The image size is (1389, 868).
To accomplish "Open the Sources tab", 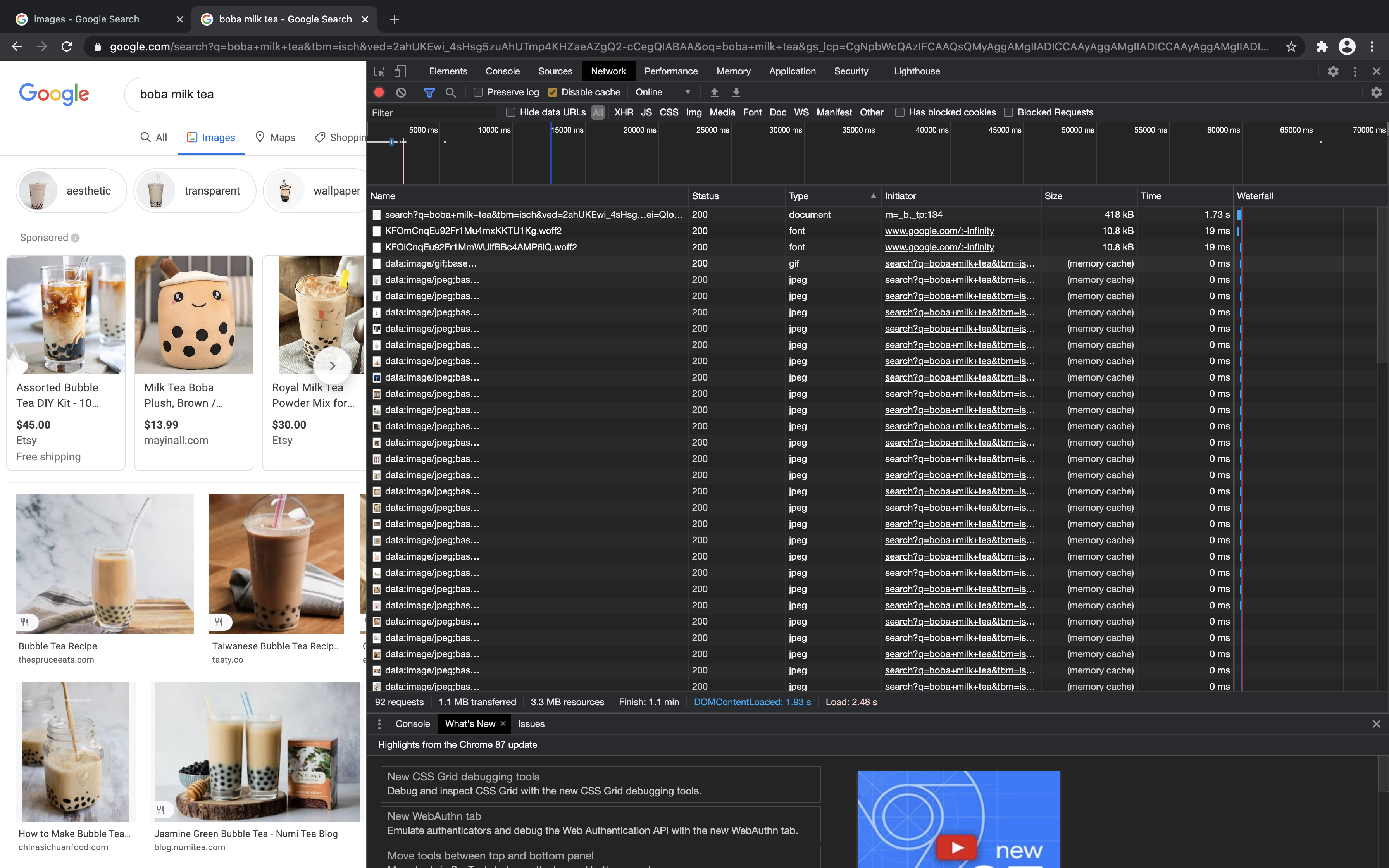I will 555,71.
